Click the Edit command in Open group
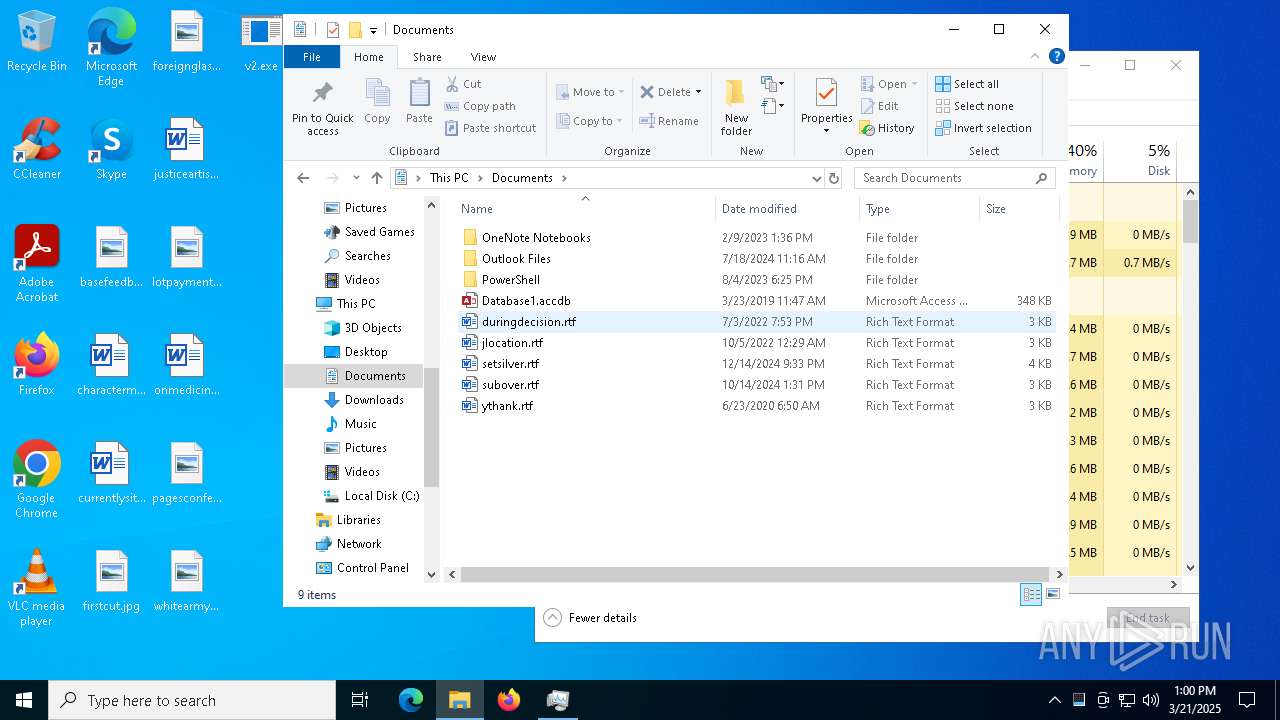The width and height of the screenshot is (1280, 720). 879,106
